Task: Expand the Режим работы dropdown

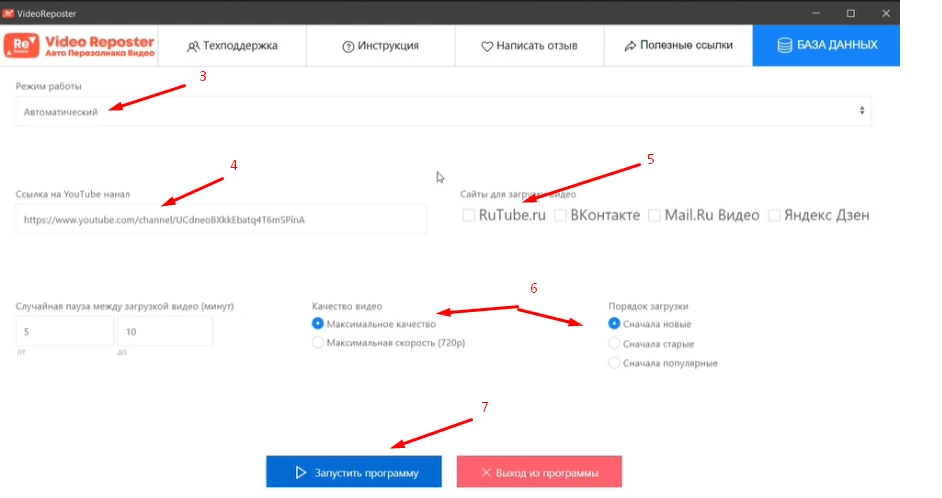Action: (443, 111)
